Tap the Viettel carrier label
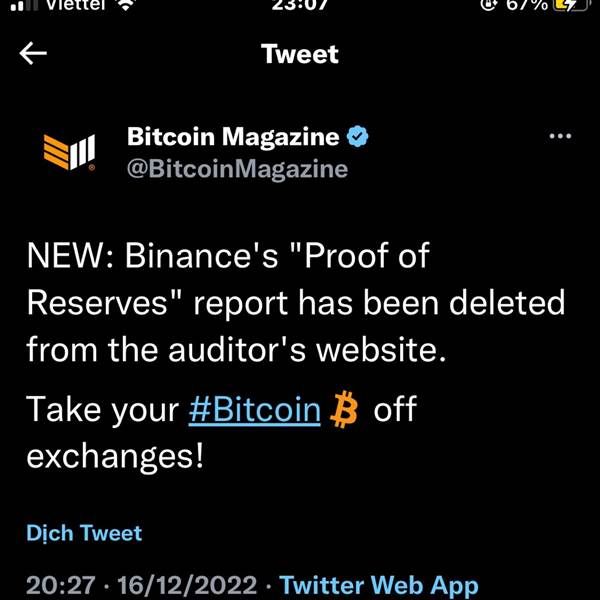 (x=76, y=5)
